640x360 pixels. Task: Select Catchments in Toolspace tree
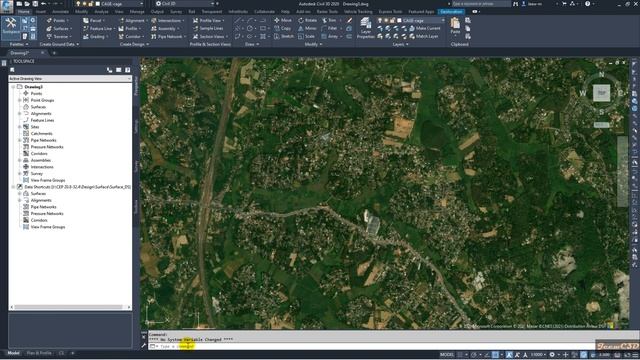click(x=41, y=133)
